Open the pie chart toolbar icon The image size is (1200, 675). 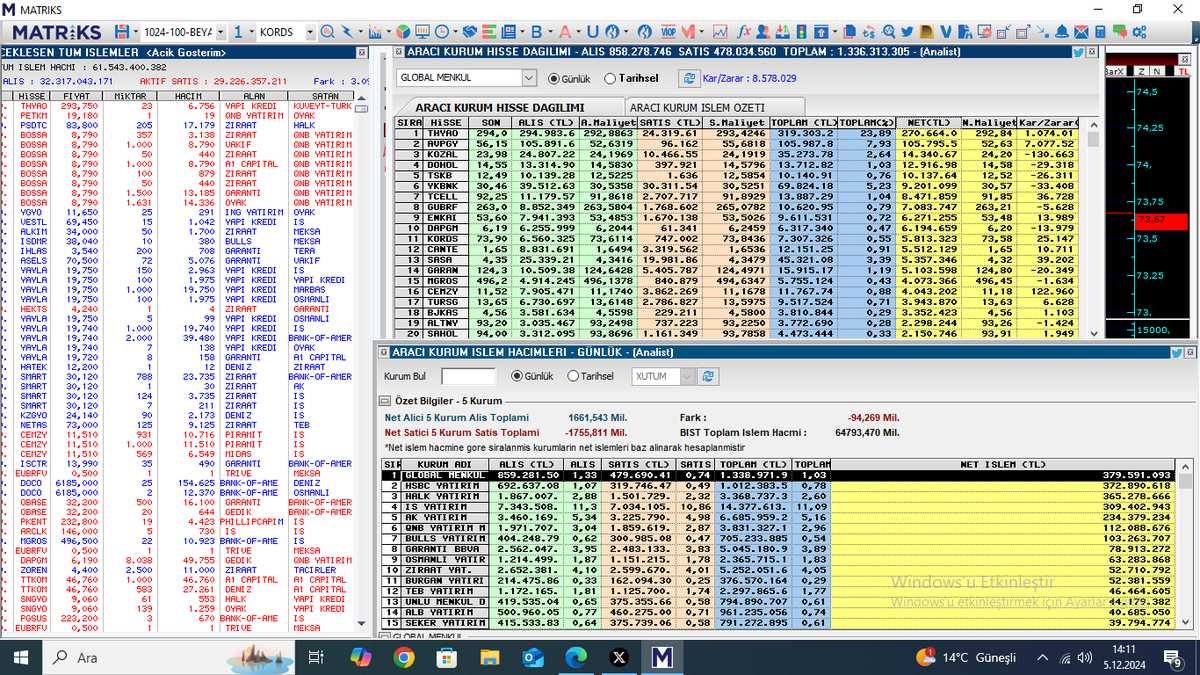tap(403, 32)
